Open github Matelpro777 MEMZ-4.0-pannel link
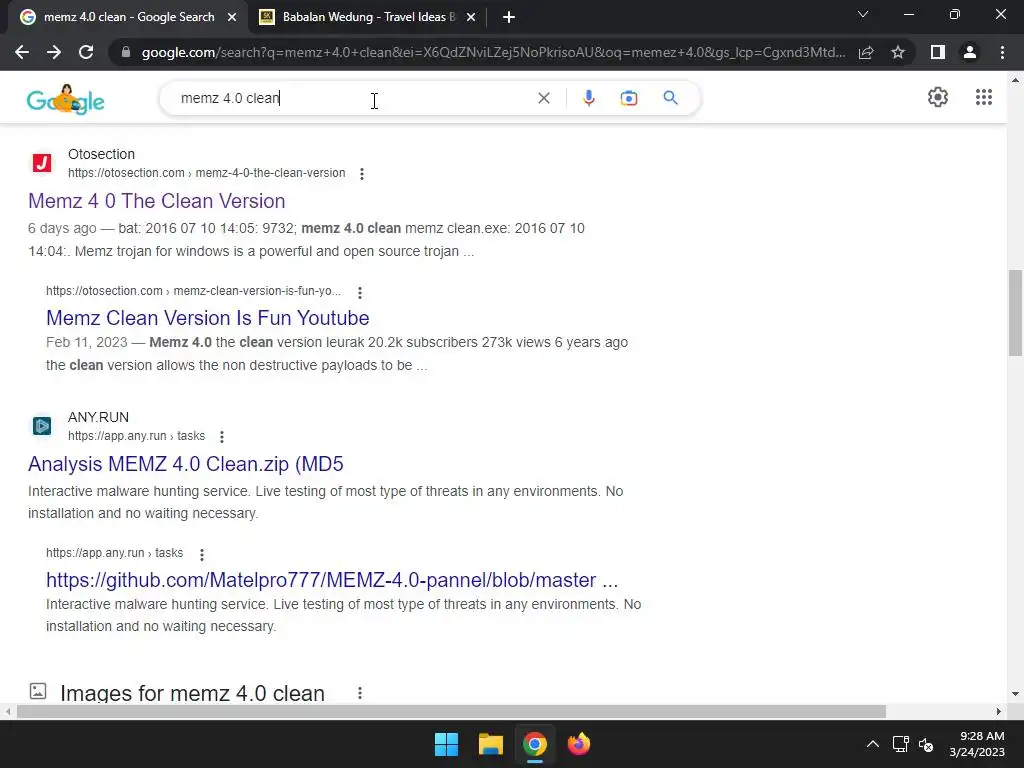This screenshot has width=1024, height=768. 332,580
